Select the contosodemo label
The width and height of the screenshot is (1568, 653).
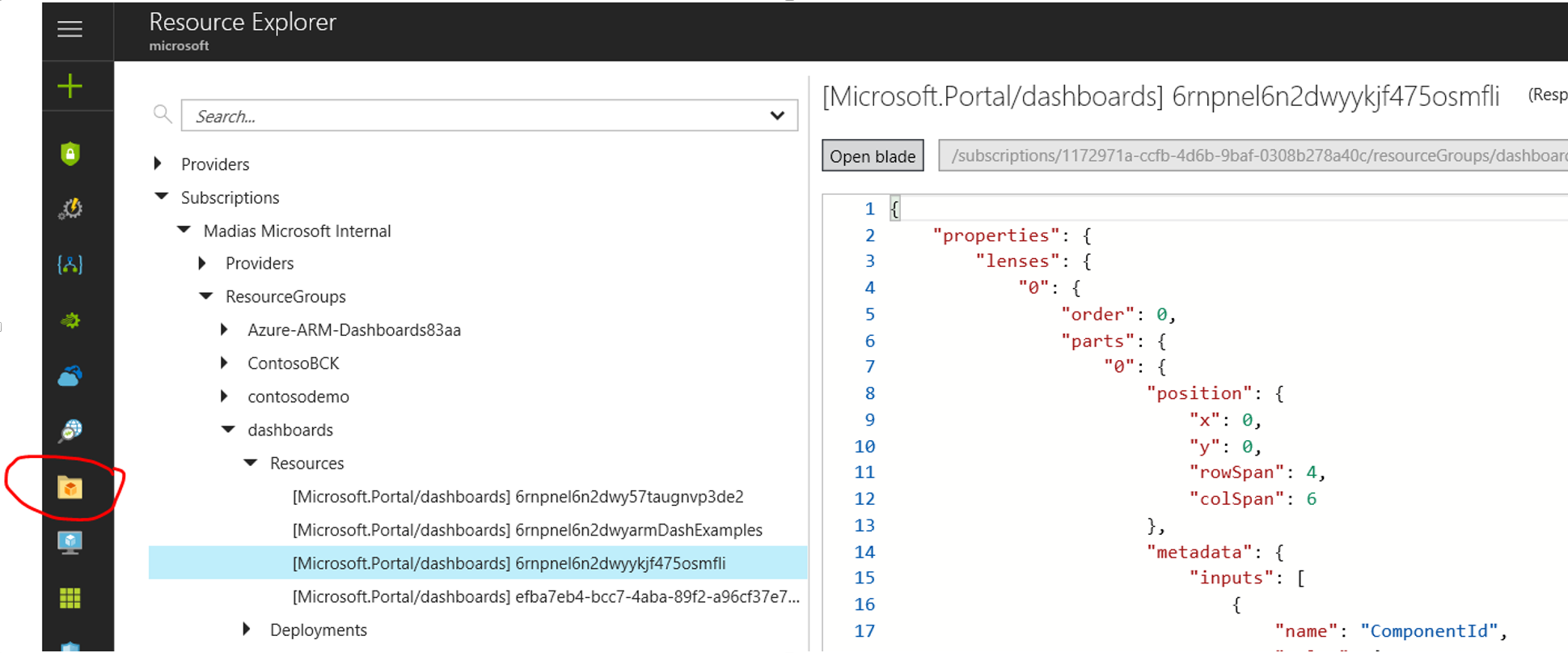pos(298,396)
